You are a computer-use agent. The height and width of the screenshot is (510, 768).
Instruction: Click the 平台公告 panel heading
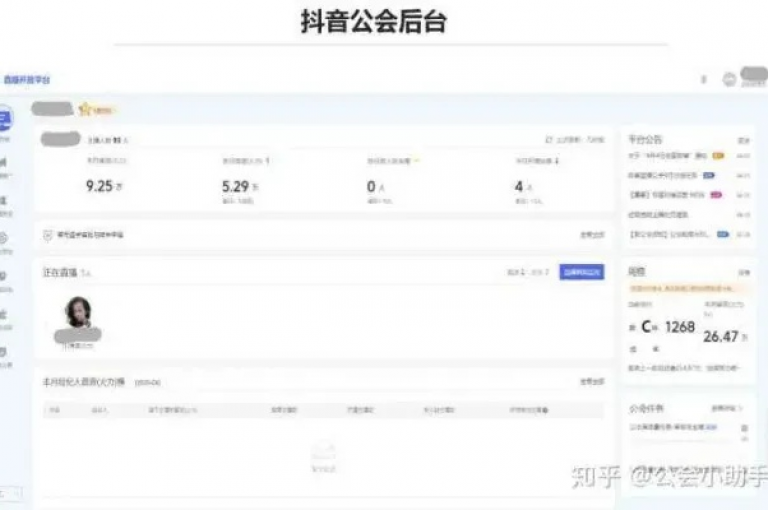click(x=645, y=140)
